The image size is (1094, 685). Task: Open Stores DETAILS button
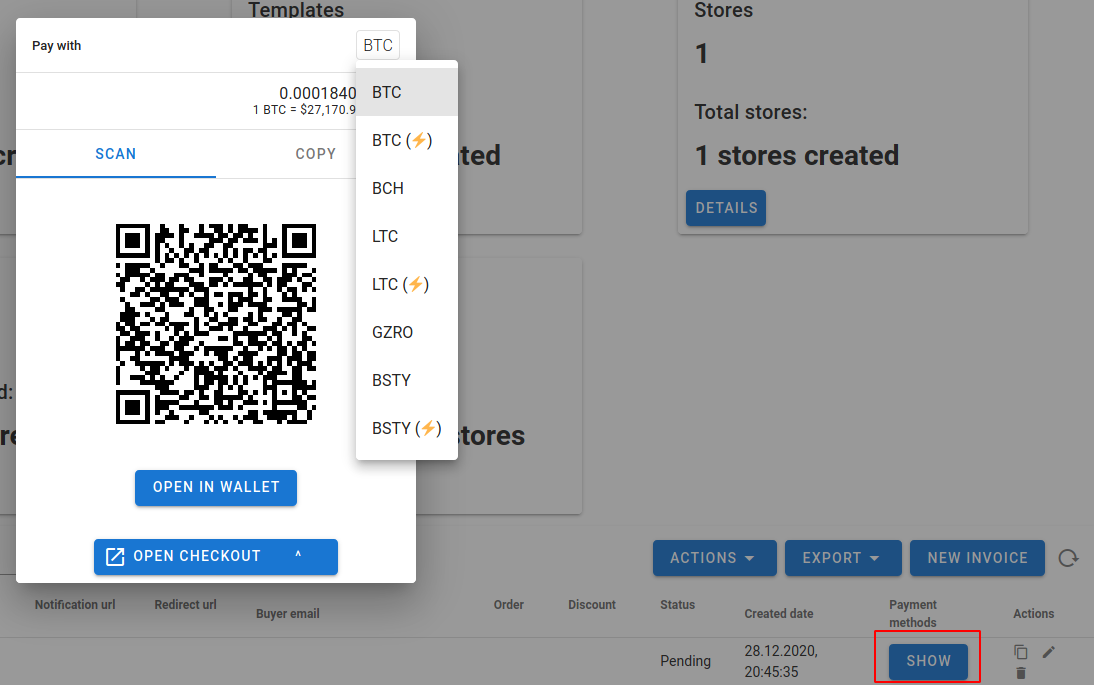click(x=726, y=208)
